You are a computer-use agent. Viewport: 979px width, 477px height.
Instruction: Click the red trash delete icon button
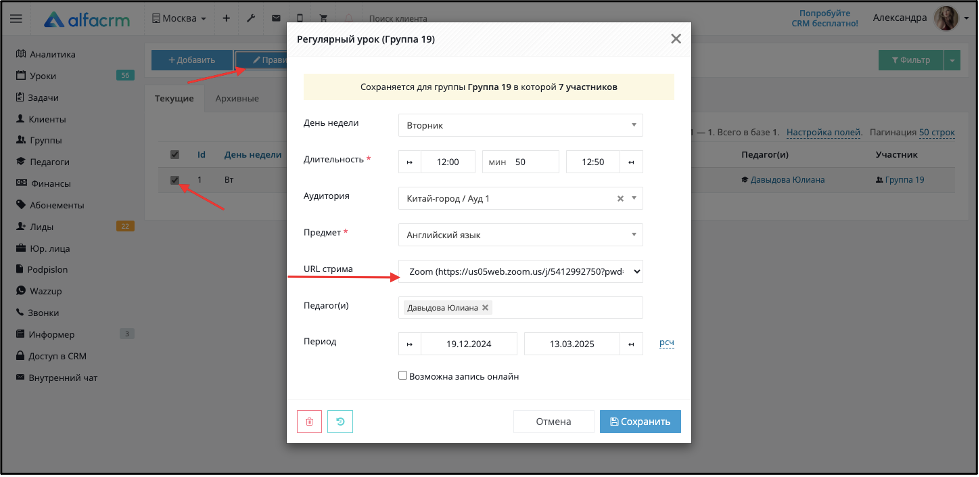(x=310, y=421)
